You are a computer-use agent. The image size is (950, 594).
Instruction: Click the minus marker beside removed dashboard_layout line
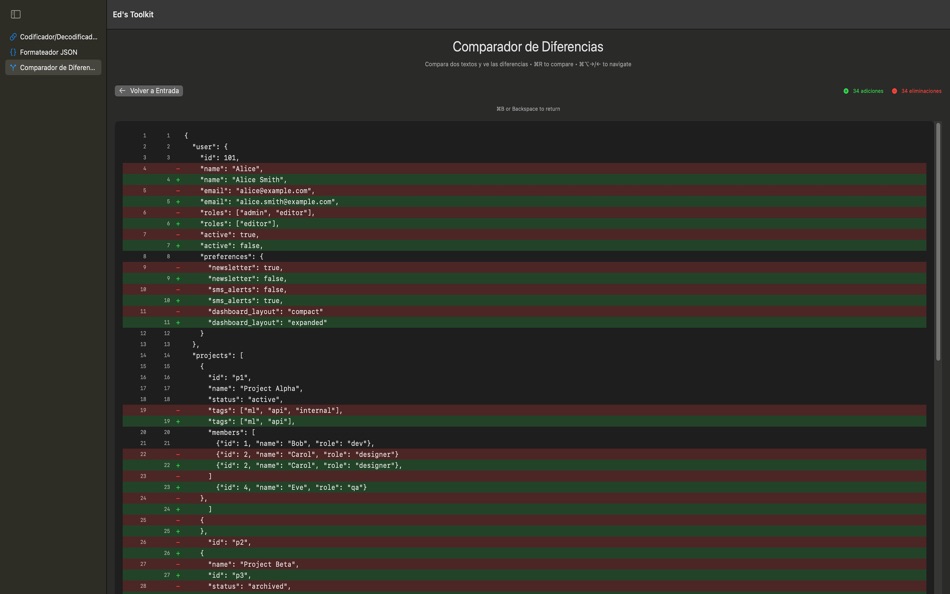[x=176, y=309]
